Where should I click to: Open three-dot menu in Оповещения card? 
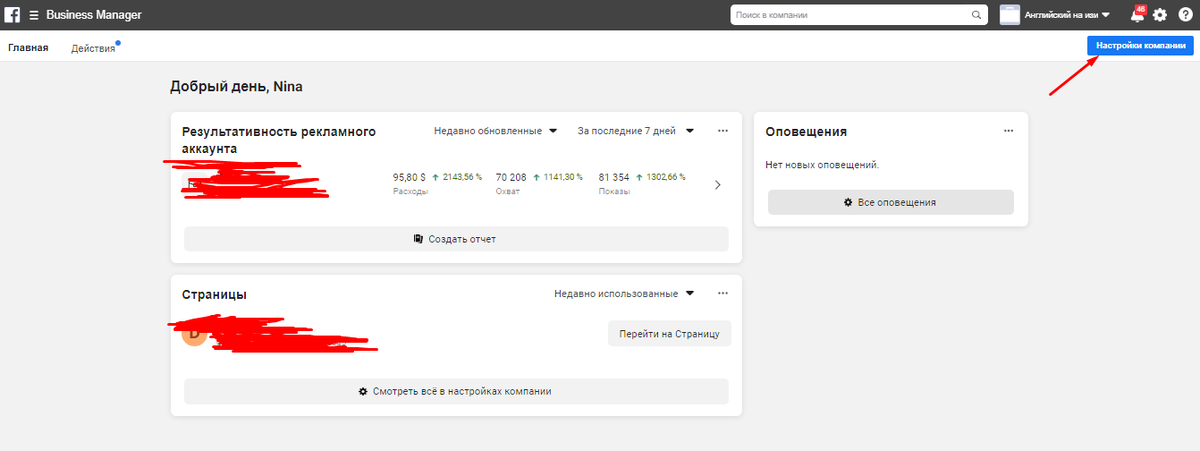pyautogui.click(x=1009, y=131)
